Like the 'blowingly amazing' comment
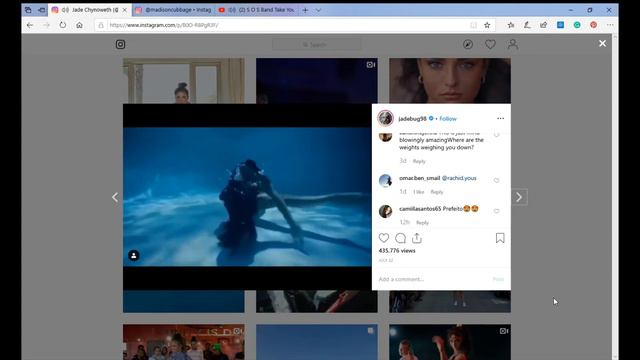Viewport: 640px width, 360px height. (x=496, y=135)
